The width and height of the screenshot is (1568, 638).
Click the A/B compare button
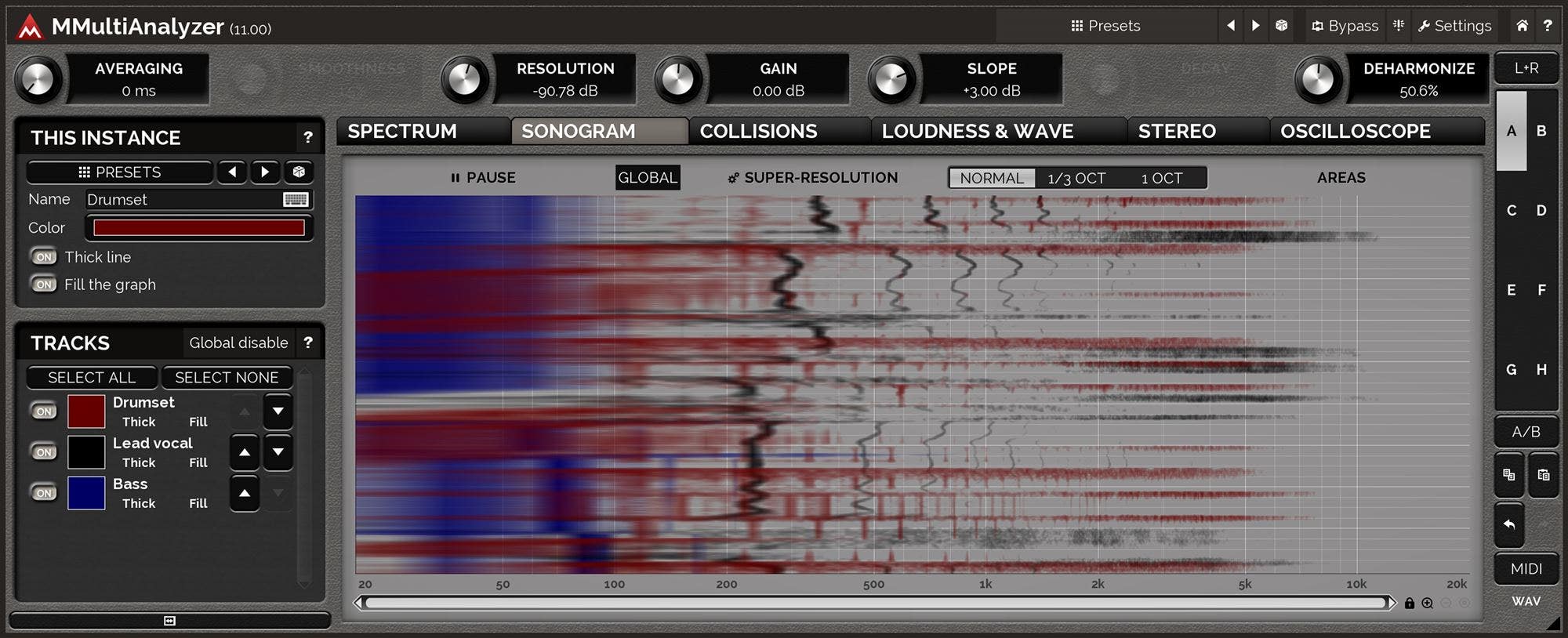(1526, 432)
